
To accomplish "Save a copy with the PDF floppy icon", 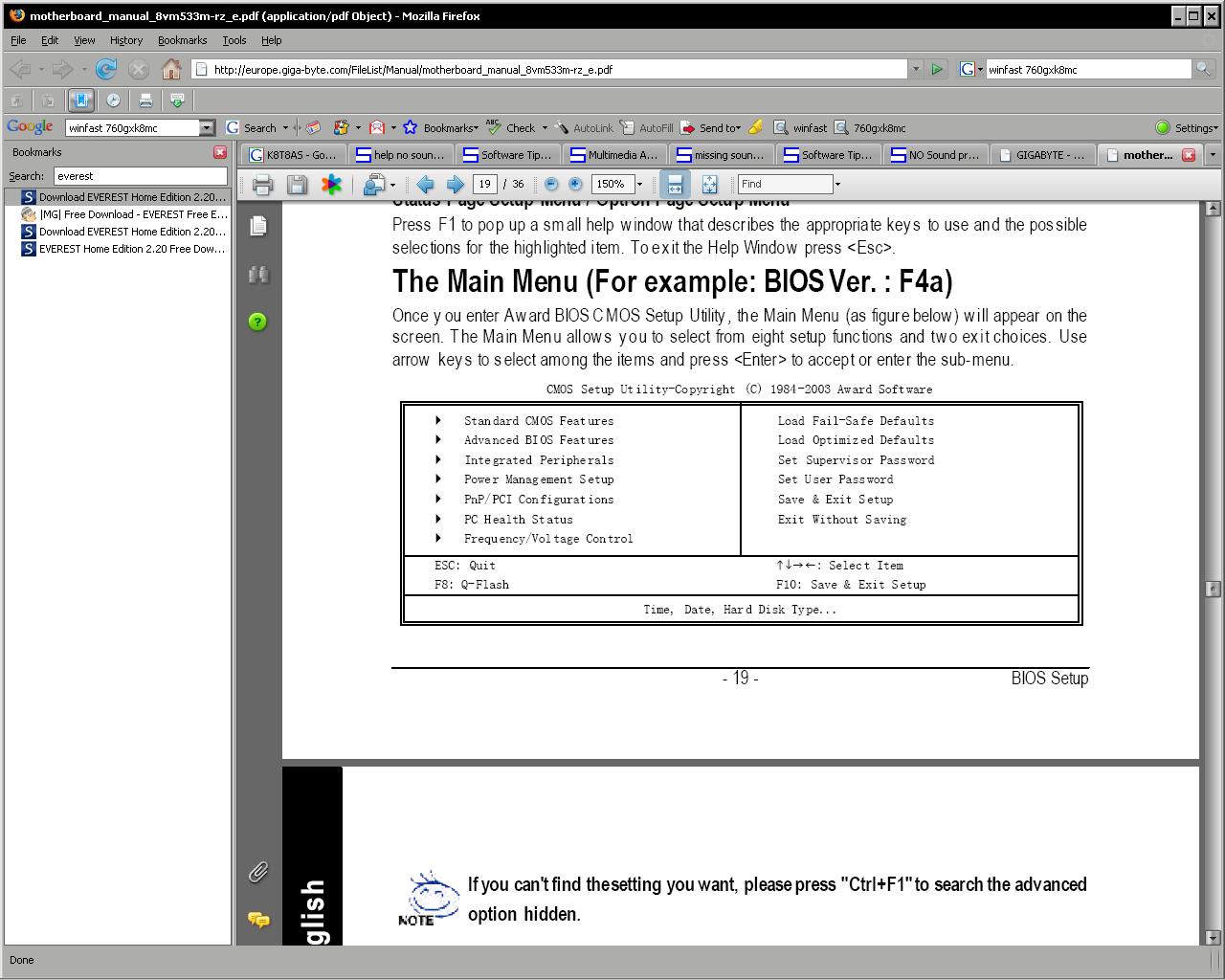I will [297, 185].
